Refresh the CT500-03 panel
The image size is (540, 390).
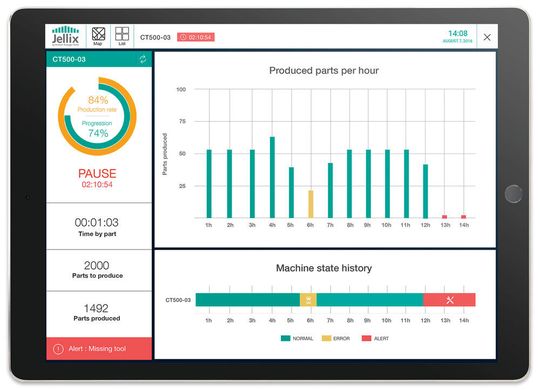pos(143,59)
